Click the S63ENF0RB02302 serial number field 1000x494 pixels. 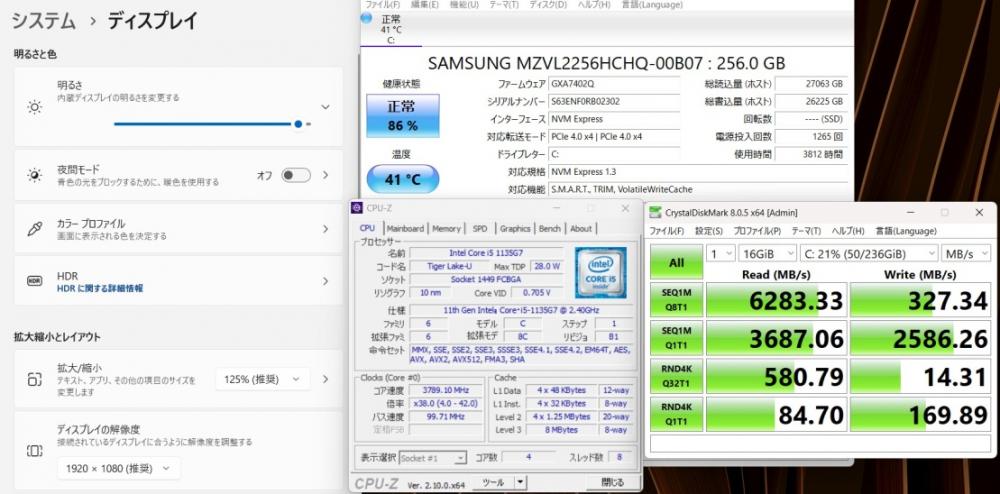[615, 101]
